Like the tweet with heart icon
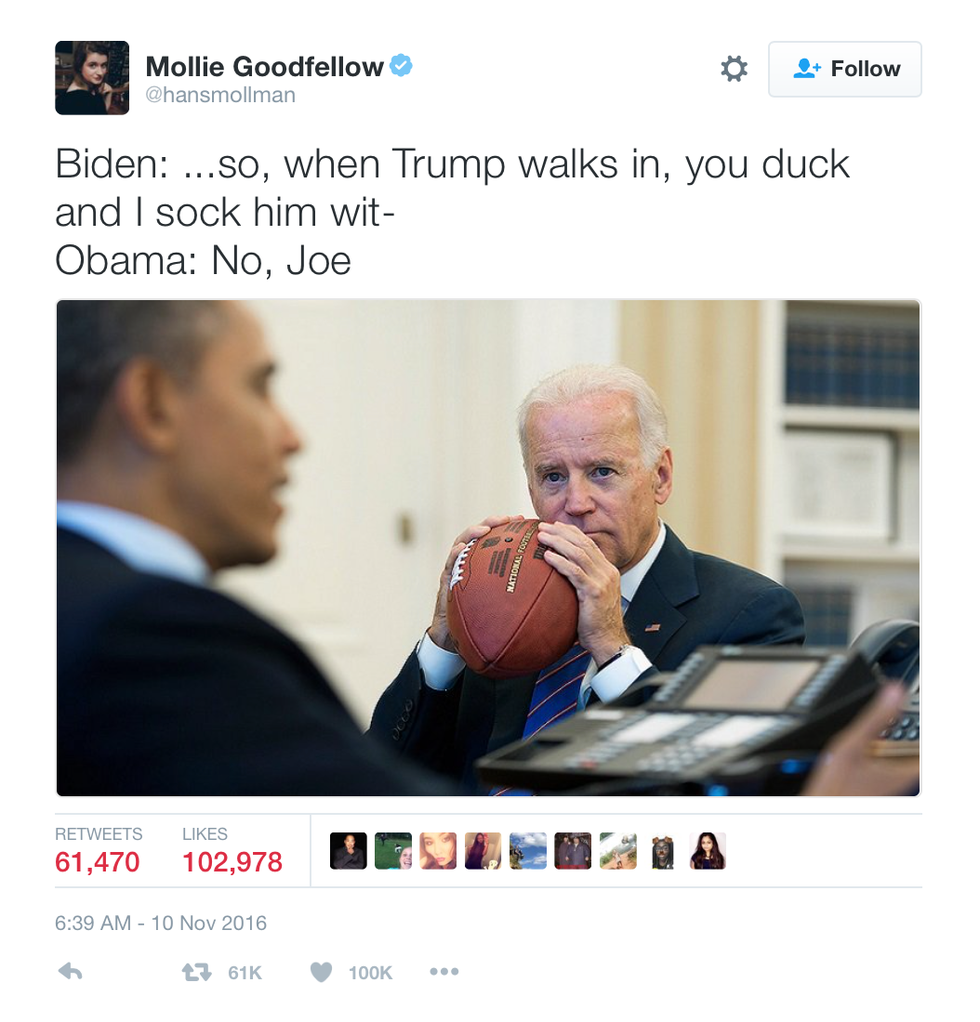This screenshot has width=980, height=1022. click(321, 972)
